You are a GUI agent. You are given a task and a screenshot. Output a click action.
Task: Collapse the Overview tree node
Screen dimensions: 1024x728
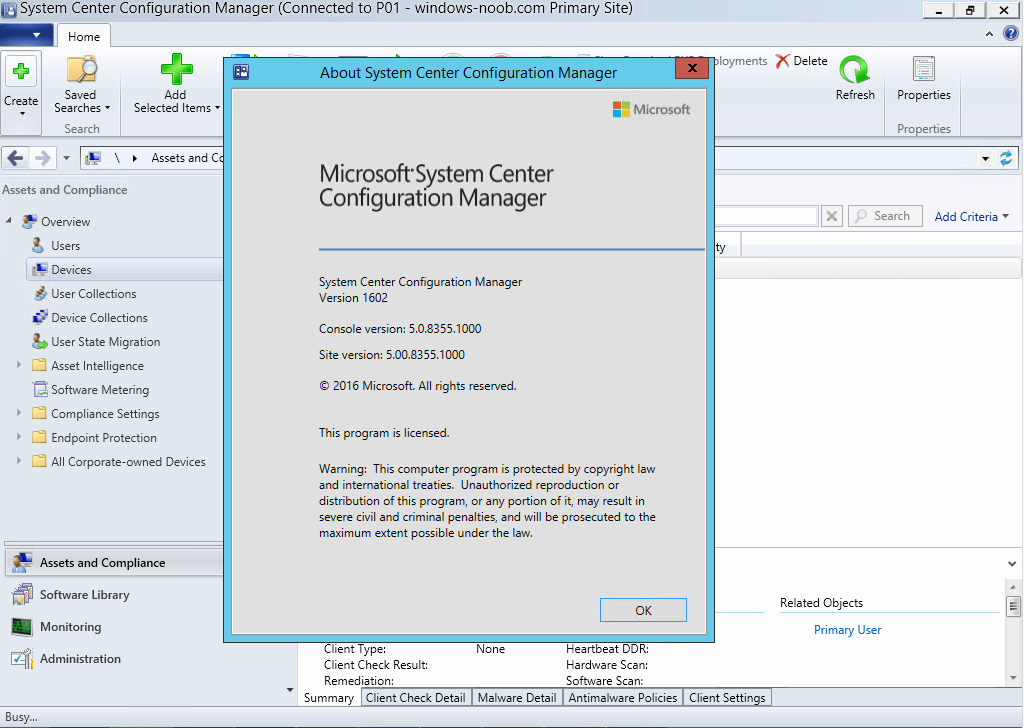tap(9, 221)
